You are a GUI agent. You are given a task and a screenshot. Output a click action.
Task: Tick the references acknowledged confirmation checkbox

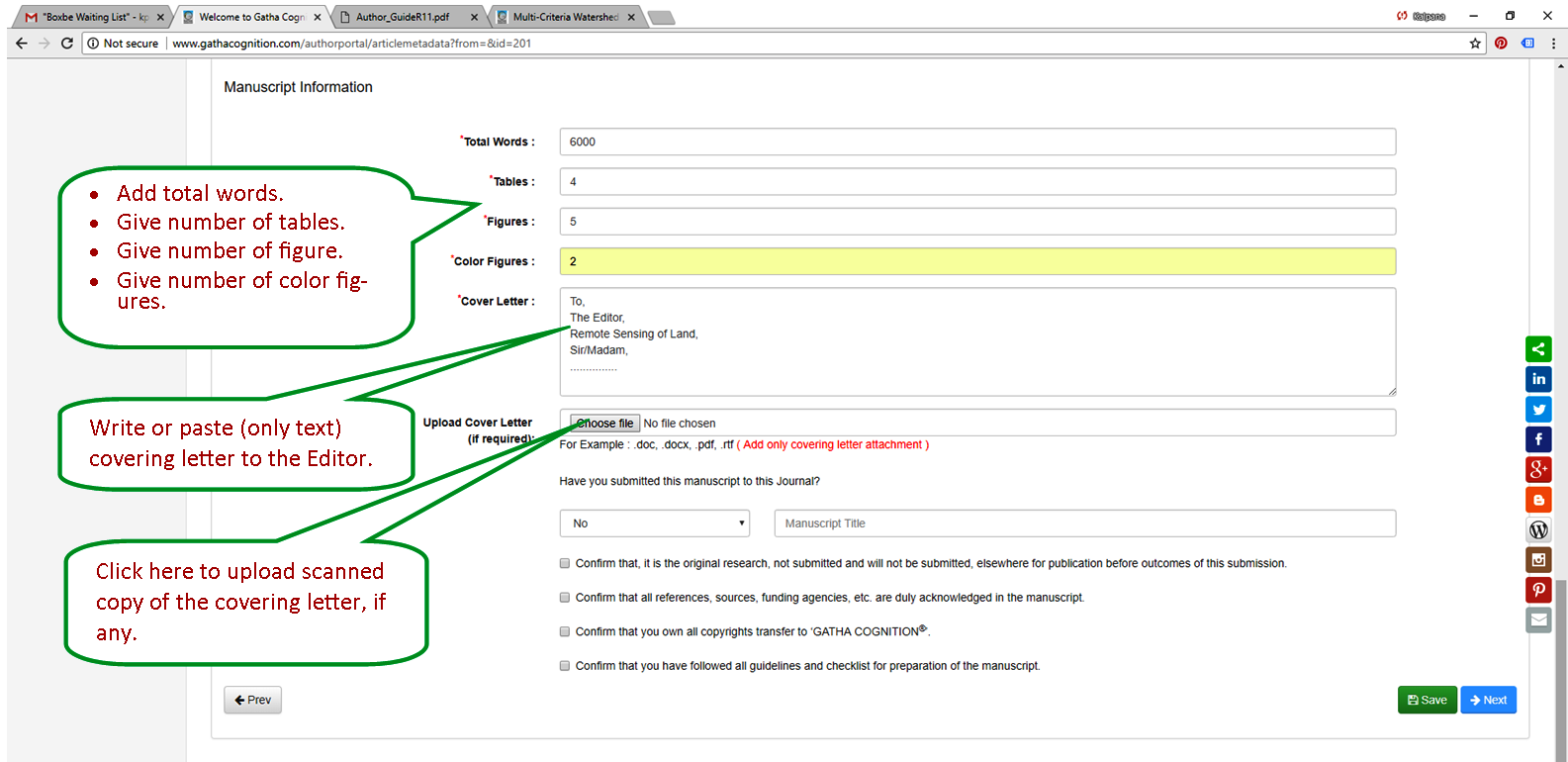tap(565, 598)
